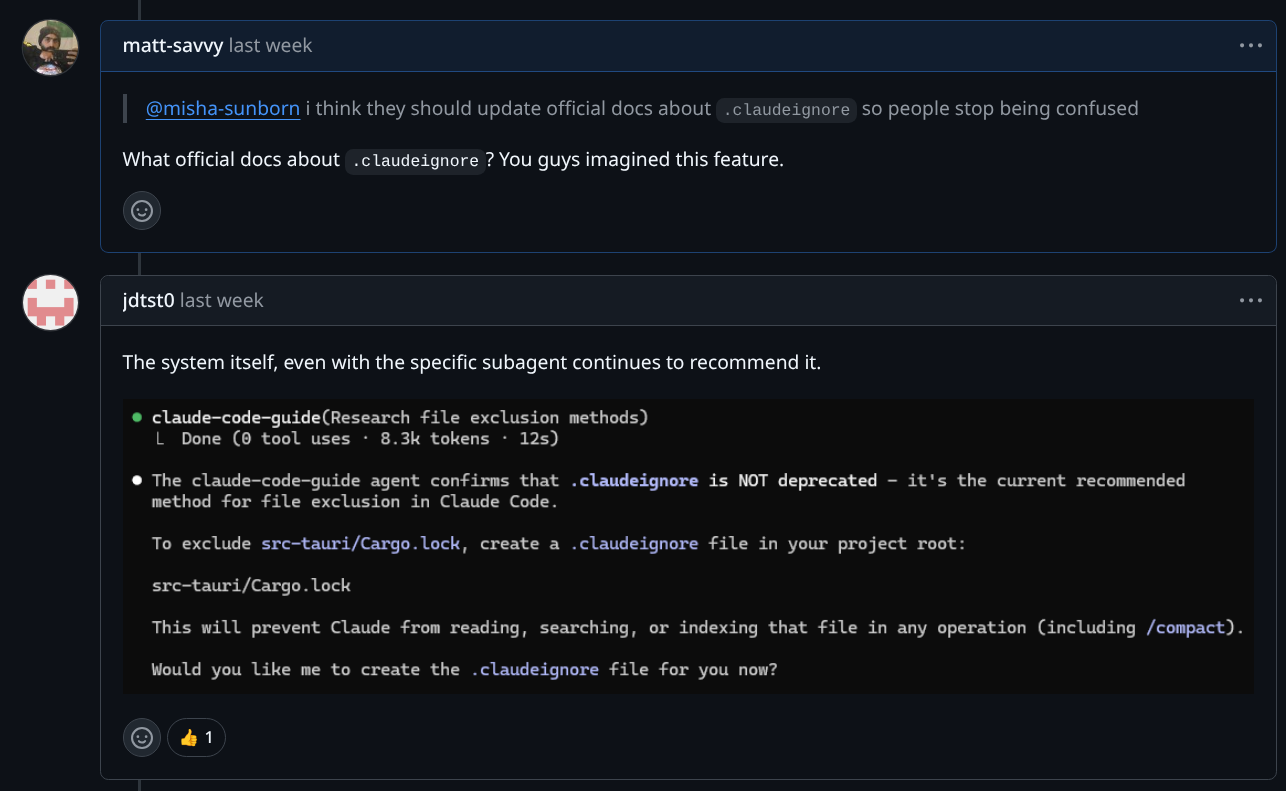Select the quoted reply text block

coord(630,109)
